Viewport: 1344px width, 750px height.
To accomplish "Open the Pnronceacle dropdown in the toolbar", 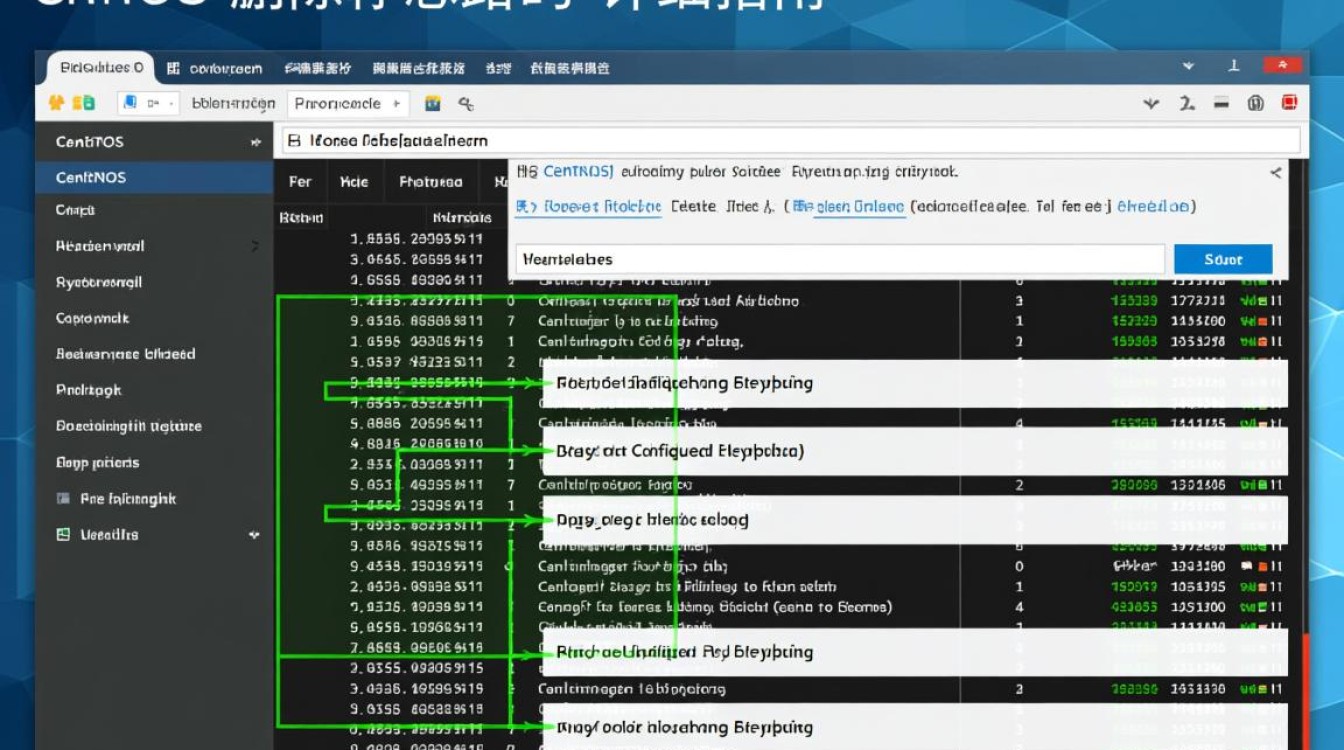I will [x=349, y=103].
